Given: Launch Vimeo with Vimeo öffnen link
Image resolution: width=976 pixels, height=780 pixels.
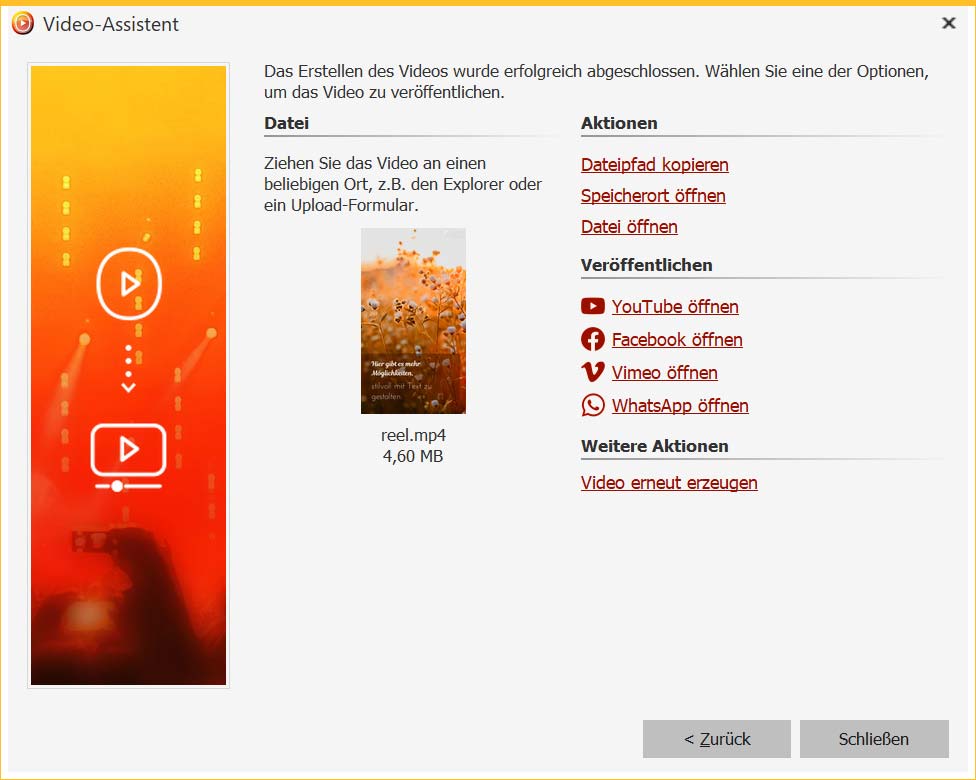Looking at the screenshot, I should (664, 373).
